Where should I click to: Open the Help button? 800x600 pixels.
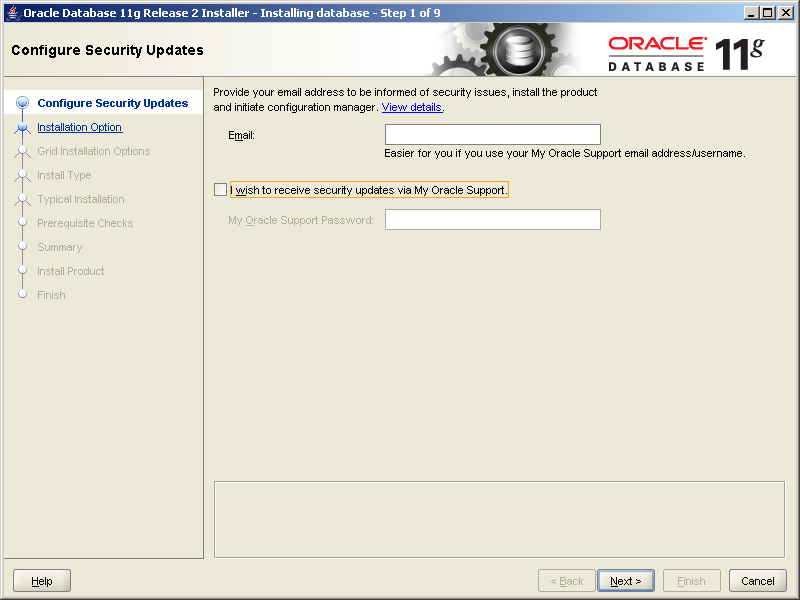click(42, 581)
